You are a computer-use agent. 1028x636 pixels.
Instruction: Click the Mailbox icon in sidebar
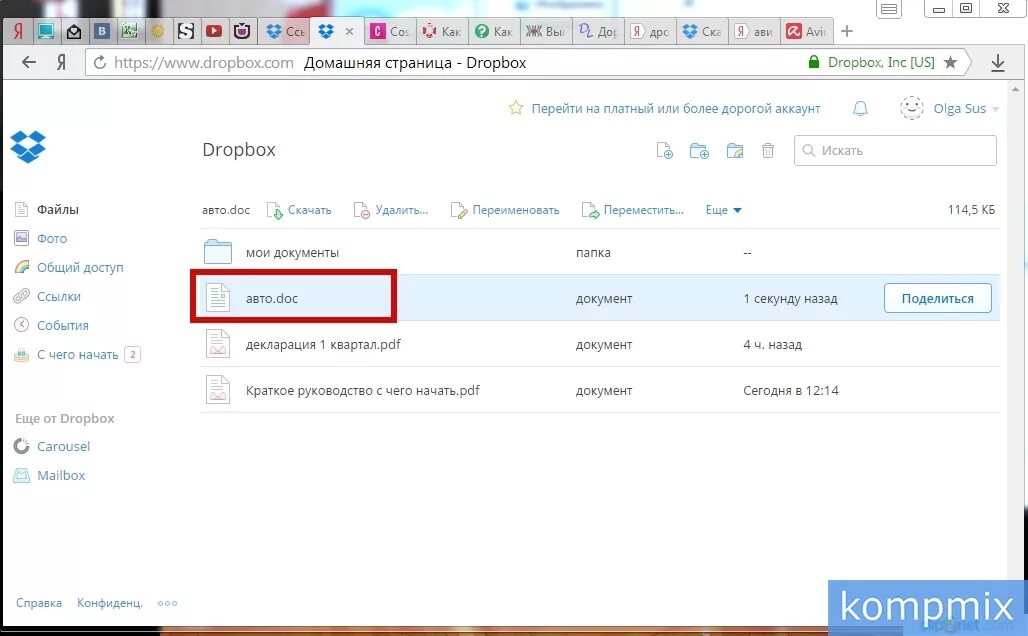tap(22, 475)
